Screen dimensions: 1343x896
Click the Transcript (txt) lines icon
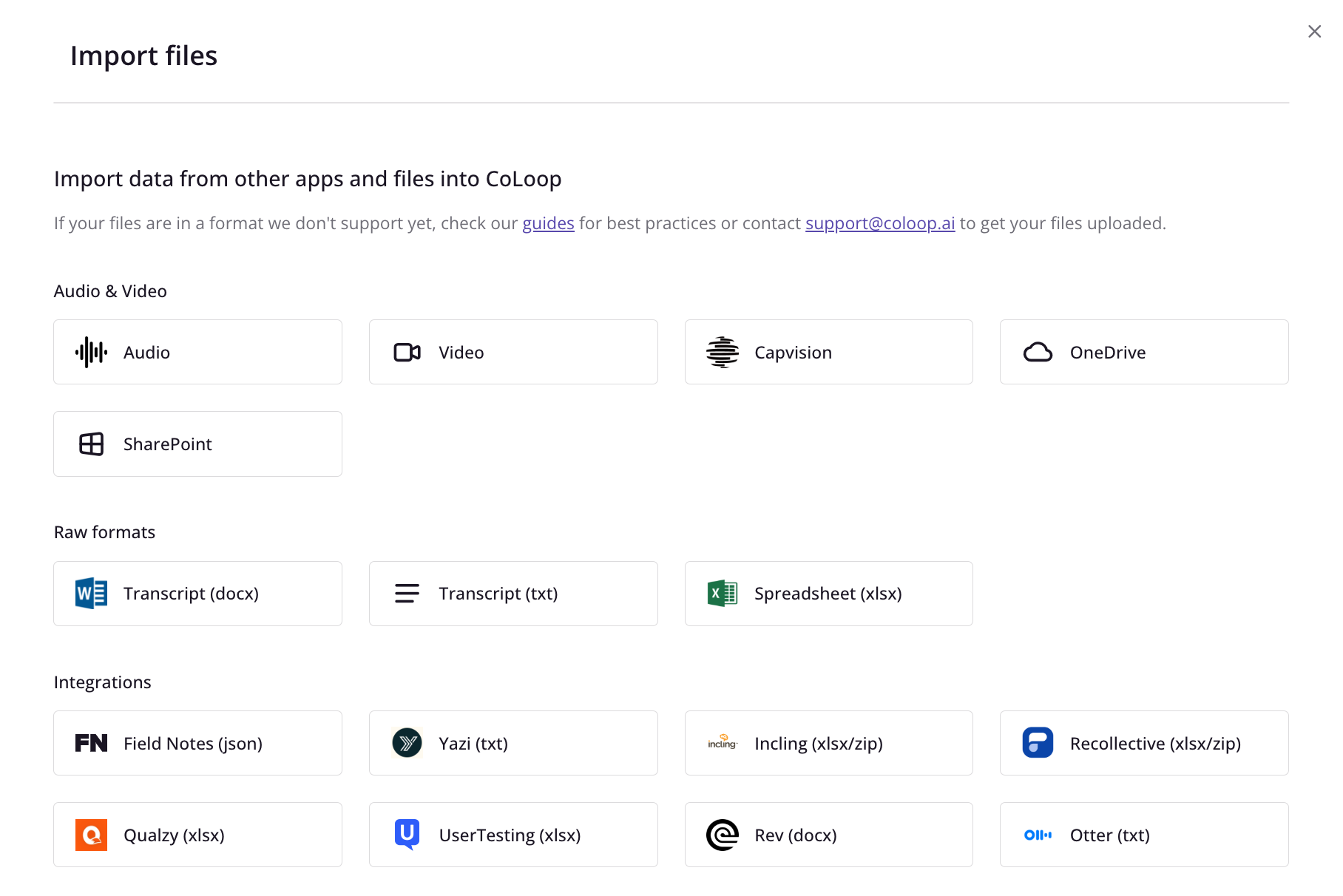(407, 594)
